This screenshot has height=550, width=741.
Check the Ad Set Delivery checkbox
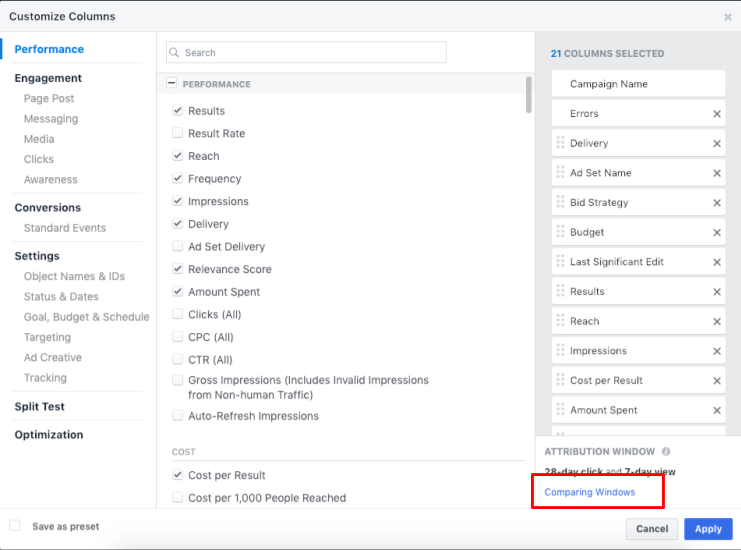[x=178, y=246]
